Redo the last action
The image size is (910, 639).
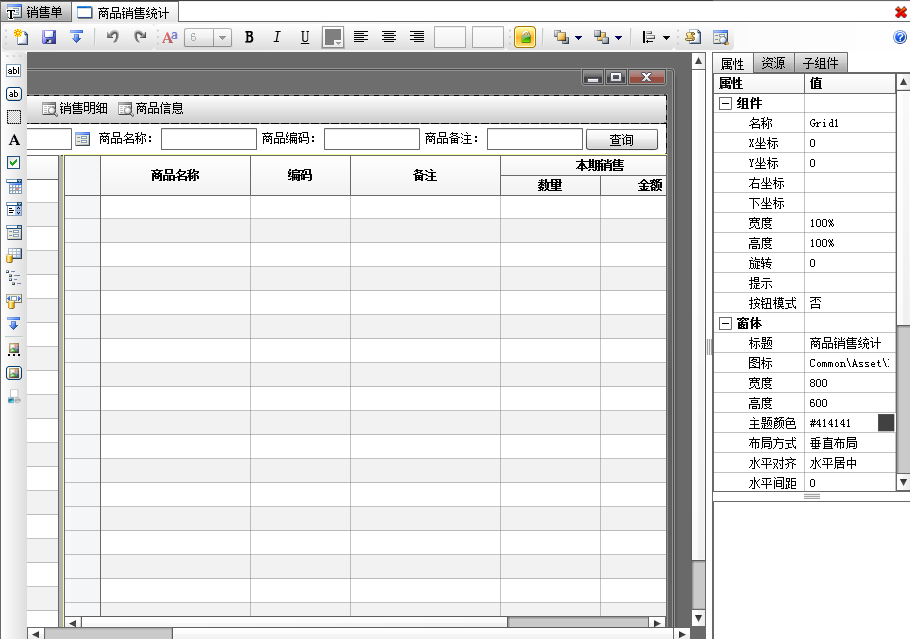(140, 37)
